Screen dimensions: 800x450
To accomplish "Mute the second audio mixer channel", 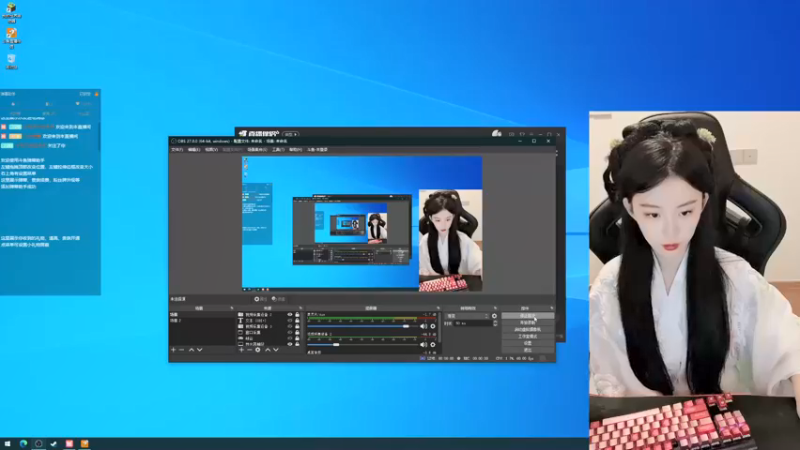I will click(423, 344).
